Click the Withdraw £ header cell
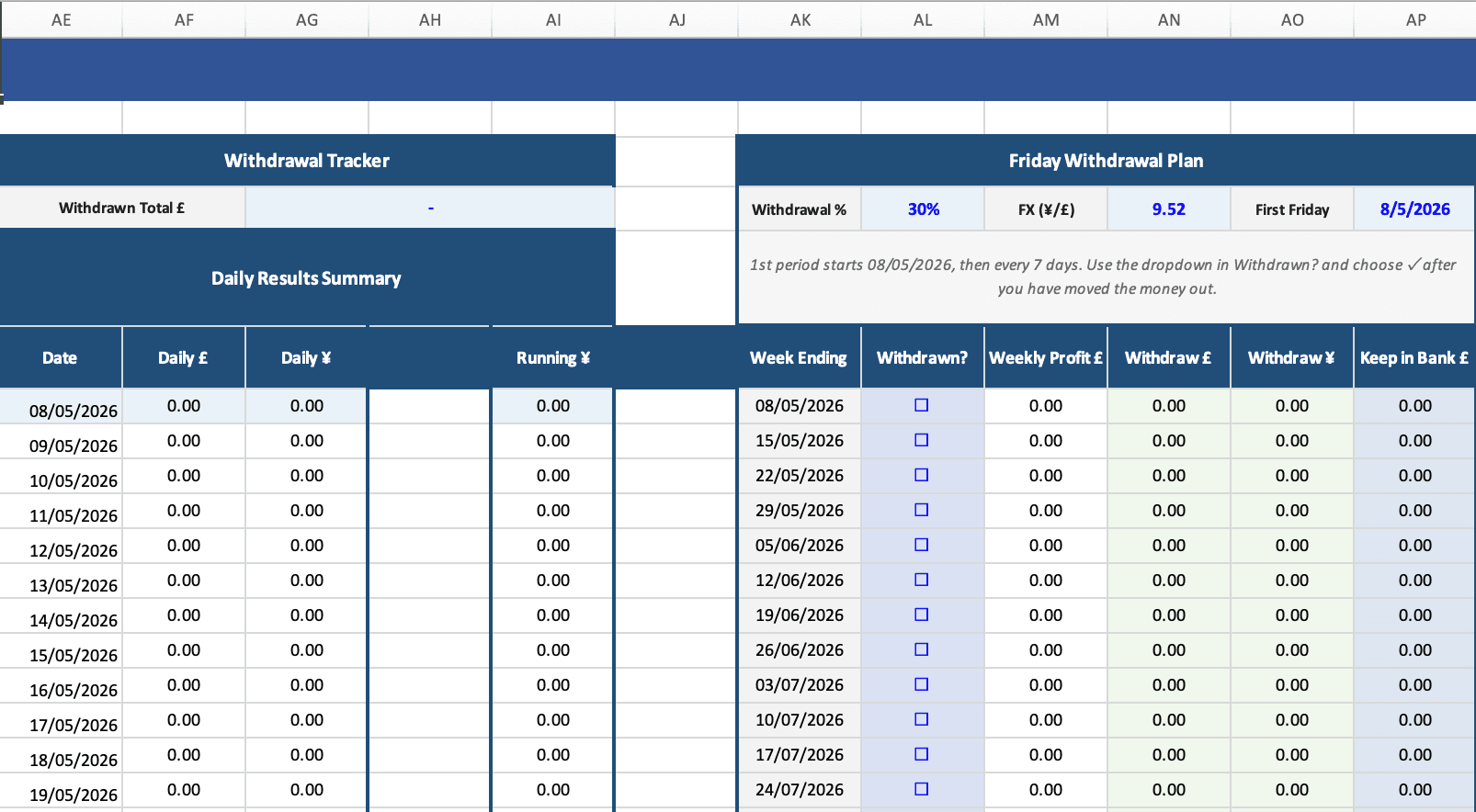 click(1169, 358)
